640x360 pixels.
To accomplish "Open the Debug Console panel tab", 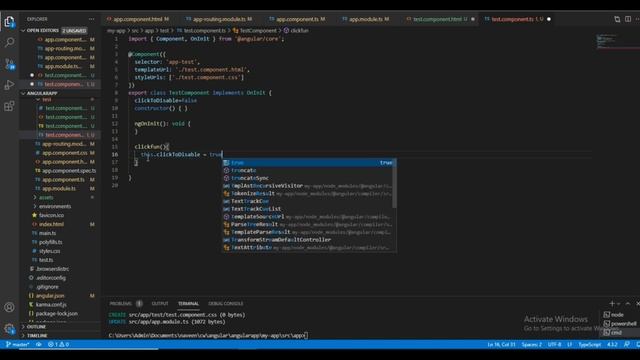I will click(x=225, y=304).
